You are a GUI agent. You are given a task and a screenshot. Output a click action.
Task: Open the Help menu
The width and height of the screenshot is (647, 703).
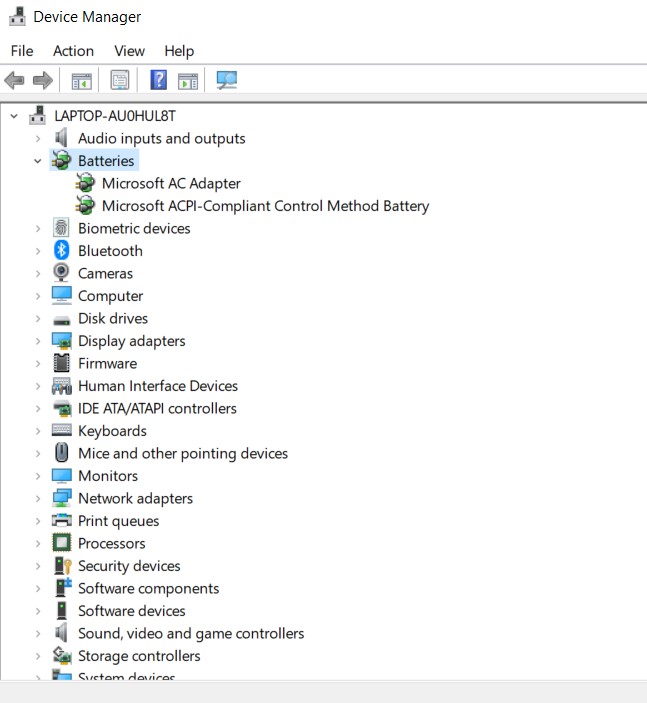179,51
